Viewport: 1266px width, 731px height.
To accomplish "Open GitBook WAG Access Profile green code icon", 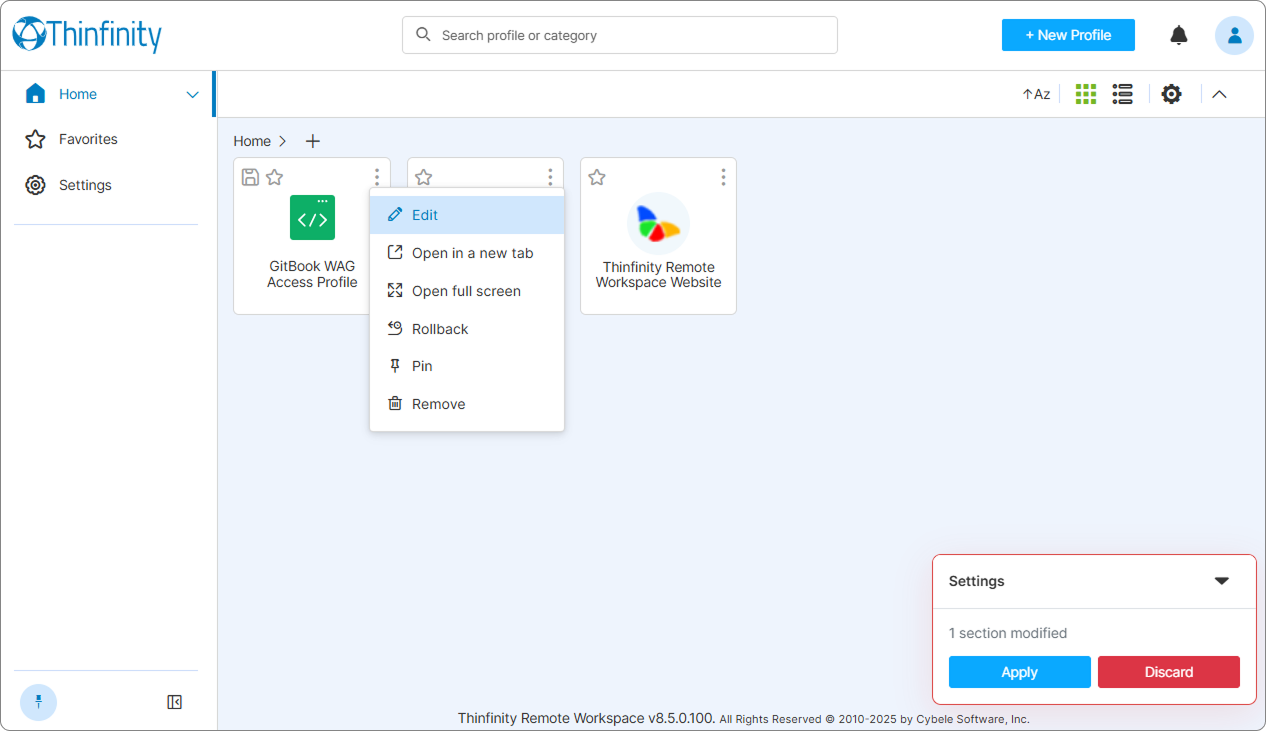I will 312,217.
